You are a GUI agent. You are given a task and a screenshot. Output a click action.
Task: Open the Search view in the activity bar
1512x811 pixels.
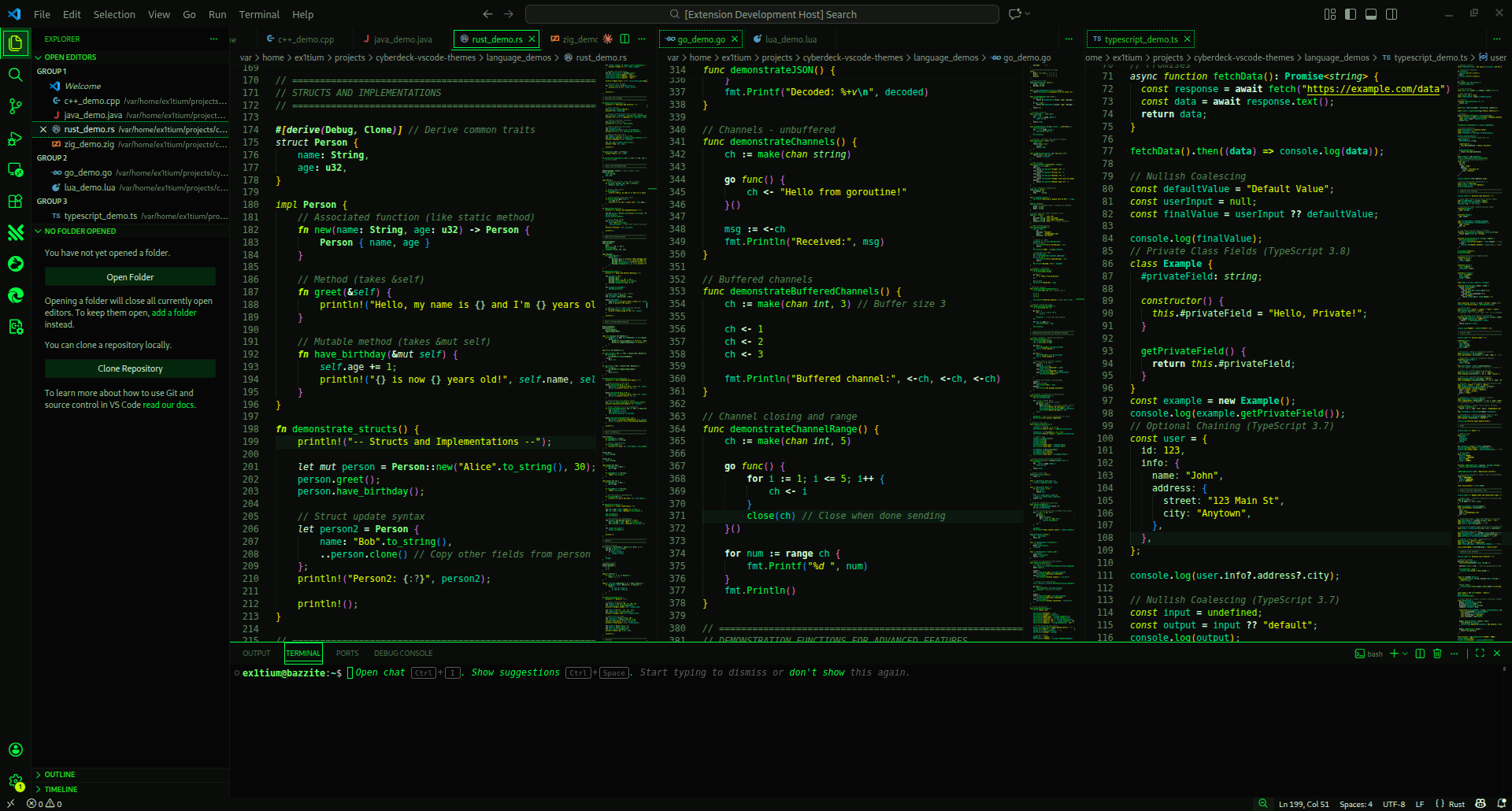point(16,75)
